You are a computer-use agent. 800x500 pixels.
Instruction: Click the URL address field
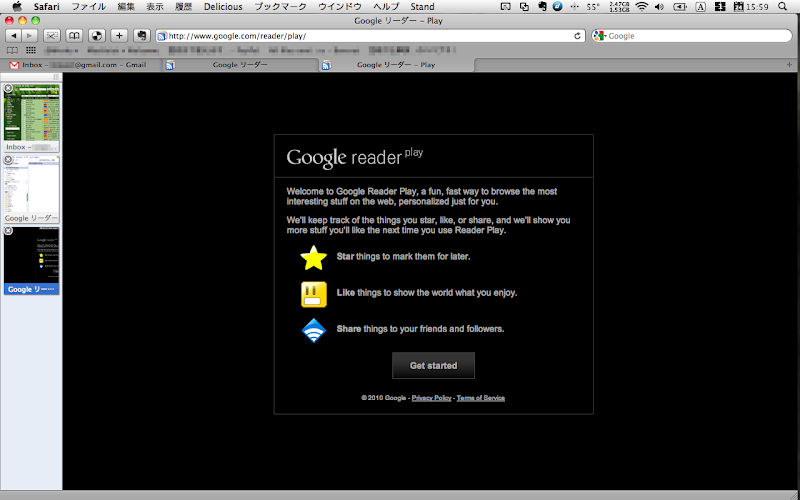coord(370,36)
